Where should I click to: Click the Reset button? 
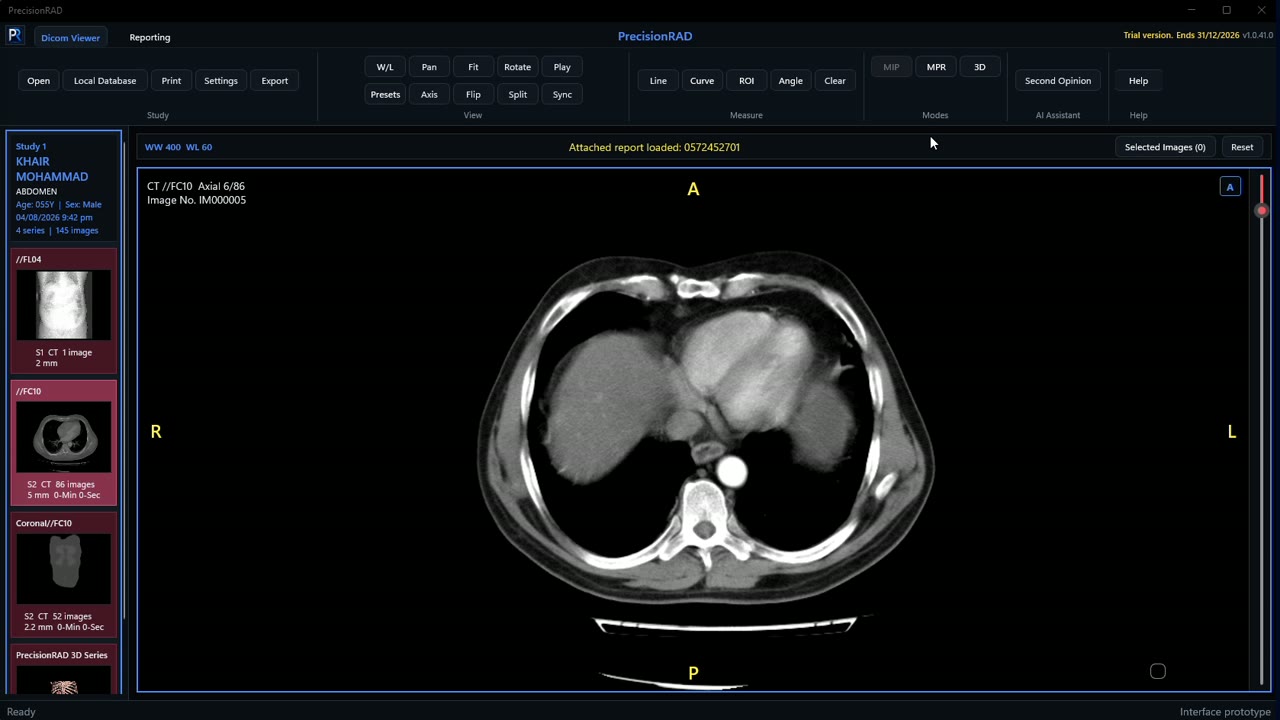click(x=1242, y=147)
